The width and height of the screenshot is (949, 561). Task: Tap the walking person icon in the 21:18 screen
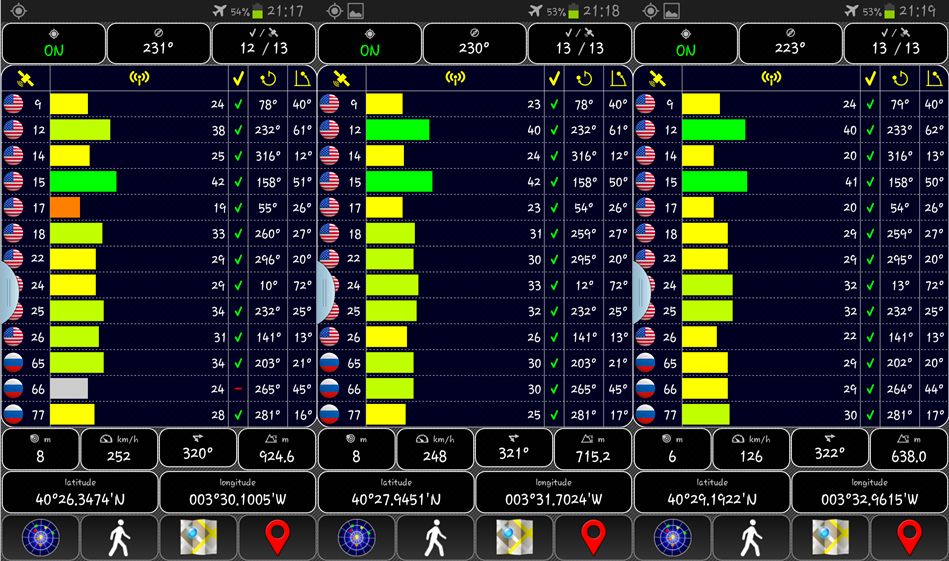tap(435, 538)
